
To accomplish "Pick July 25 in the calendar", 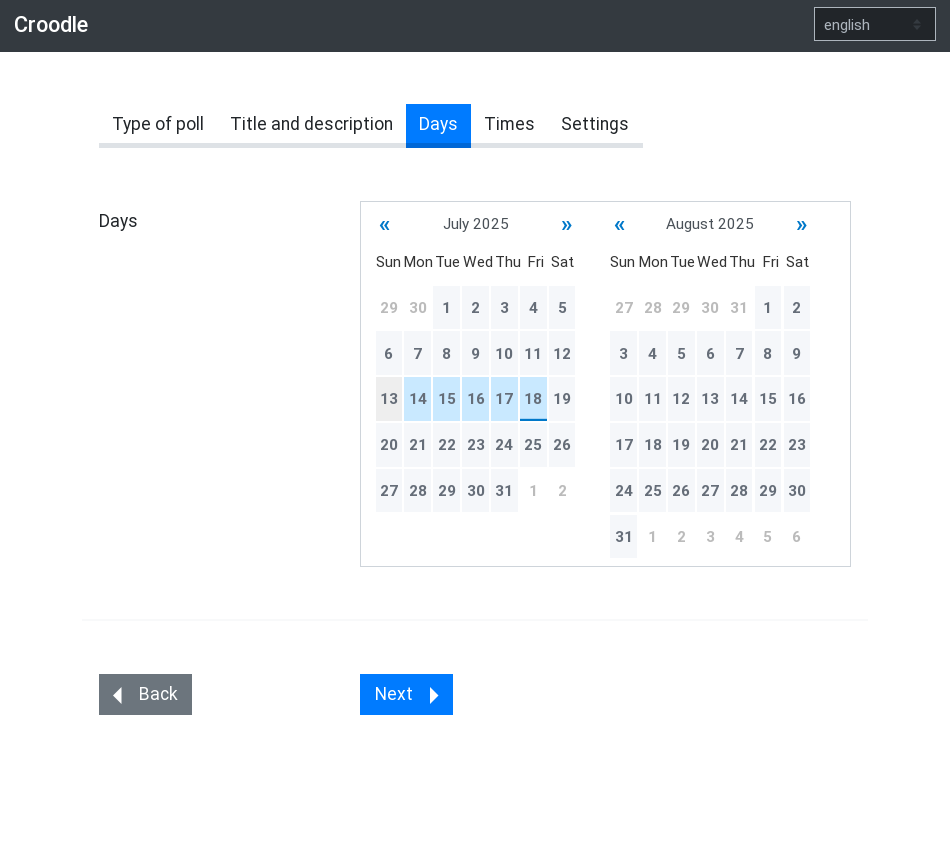I will click(x=533, y=445).
